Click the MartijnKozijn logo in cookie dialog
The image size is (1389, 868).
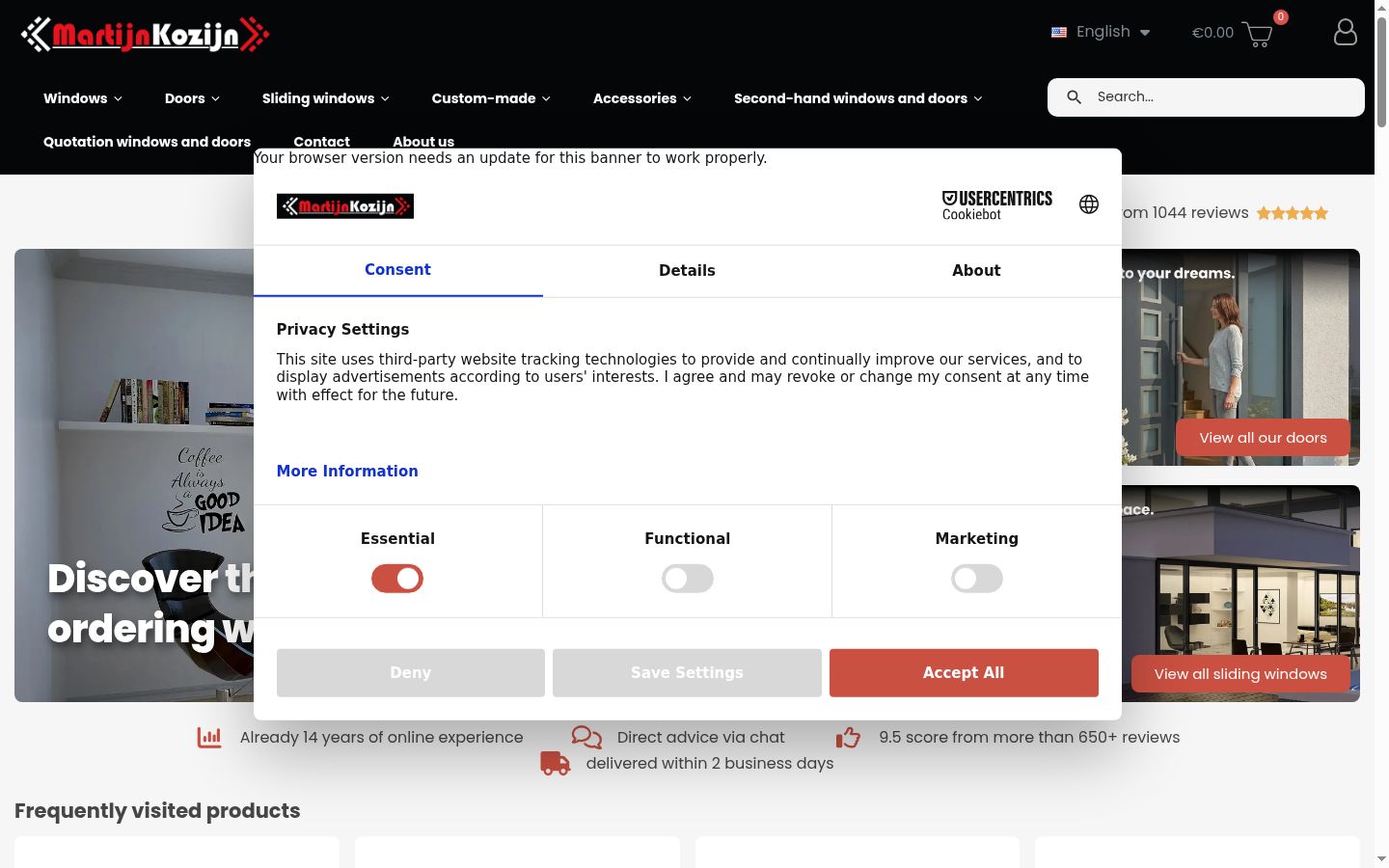click(345, 206)
